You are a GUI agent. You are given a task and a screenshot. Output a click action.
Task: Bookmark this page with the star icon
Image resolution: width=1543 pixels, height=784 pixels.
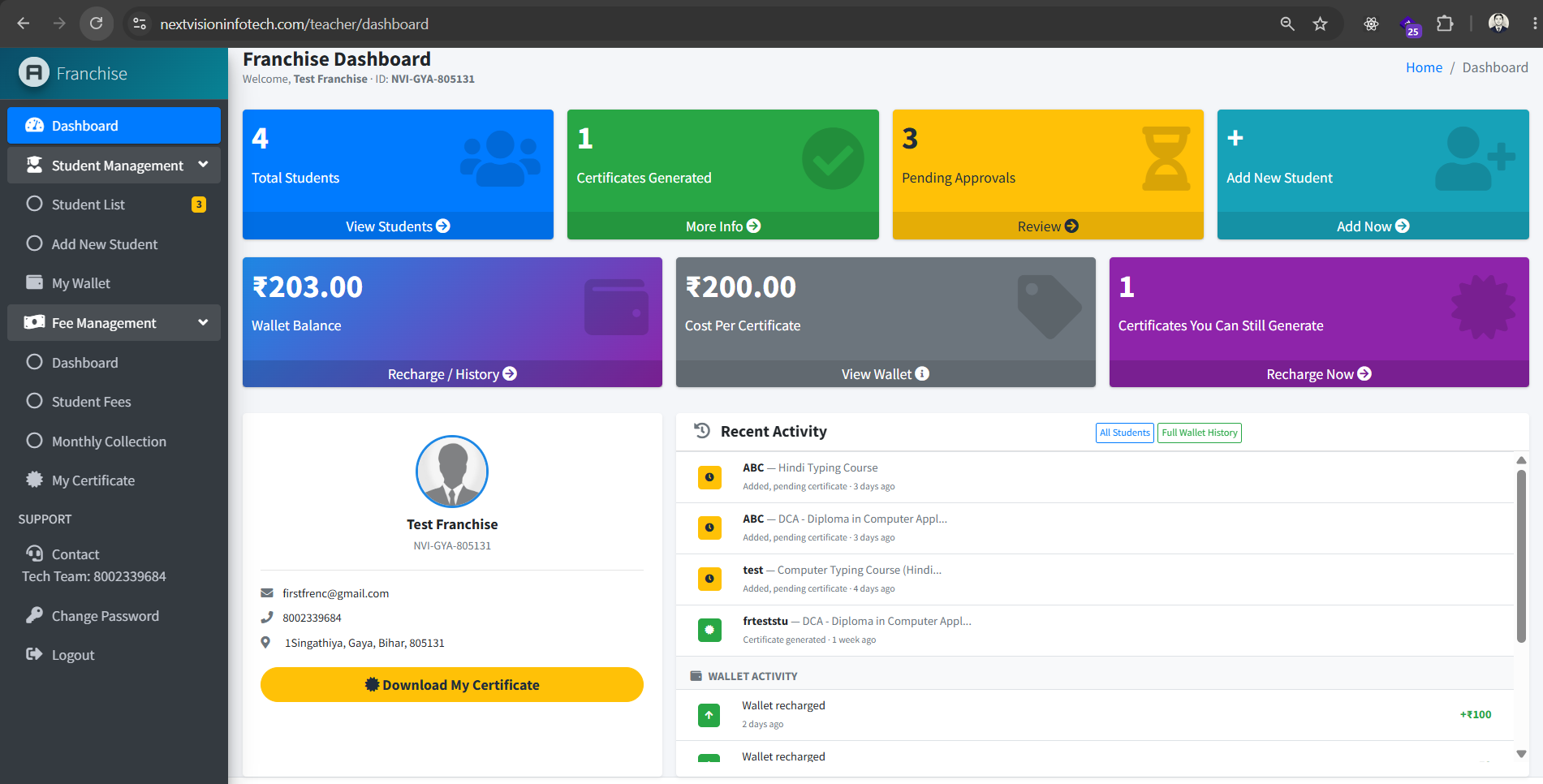tap(1321, 24)
